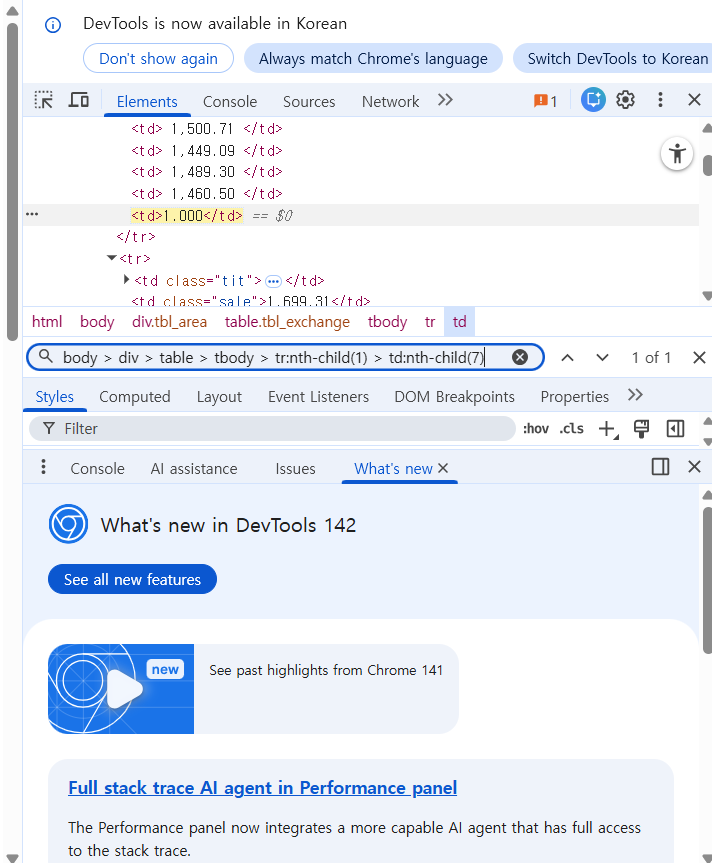Show more styles sidebar tabs chevron
712x863 pixels.
(636, 395)
